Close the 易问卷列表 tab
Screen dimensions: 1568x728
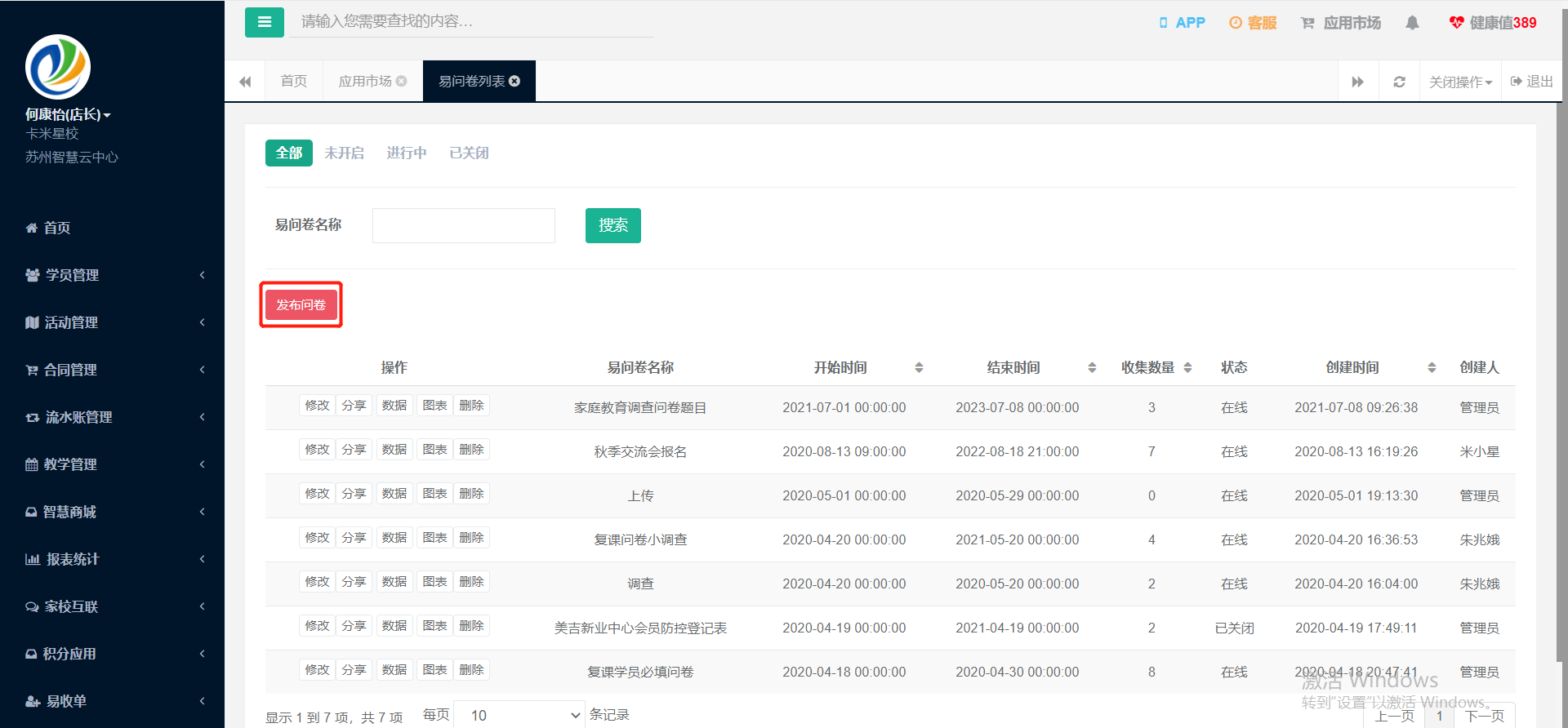click(514, 81)
